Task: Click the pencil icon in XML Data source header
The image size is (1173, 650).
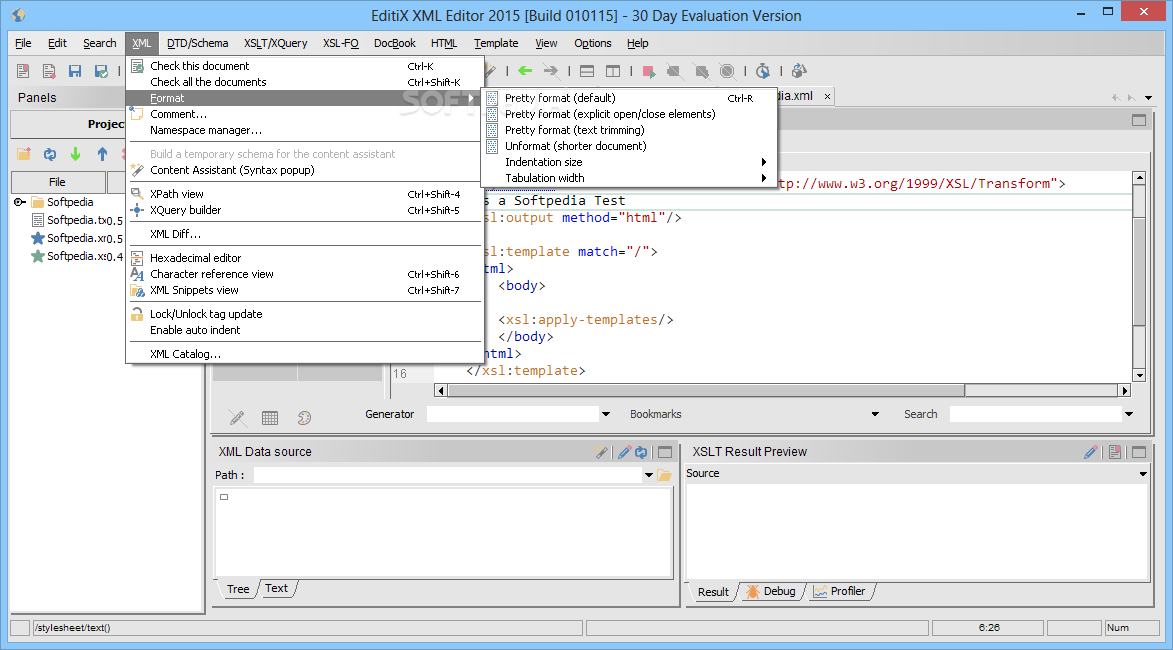Action: point(625,452)
